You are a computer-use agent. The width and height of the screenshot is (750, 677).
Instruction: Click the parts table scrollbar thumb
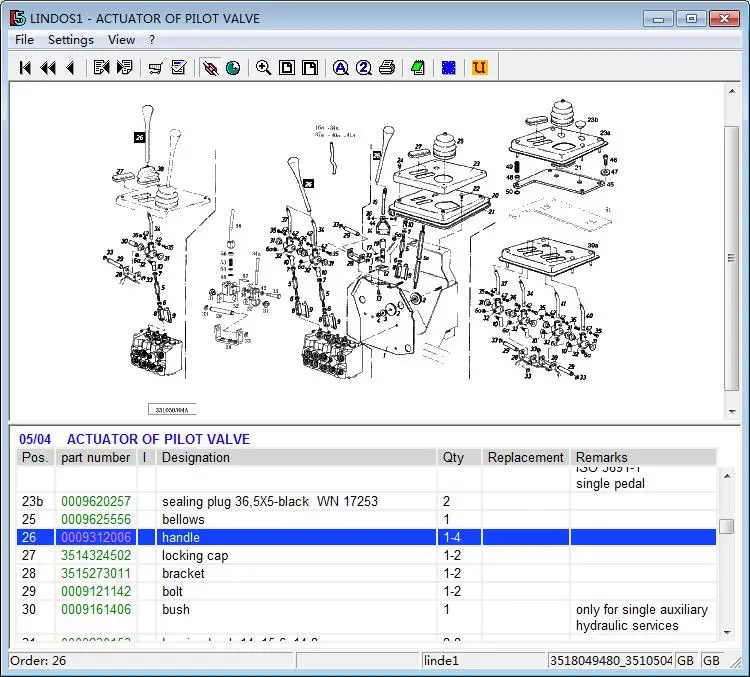(727, 526)
